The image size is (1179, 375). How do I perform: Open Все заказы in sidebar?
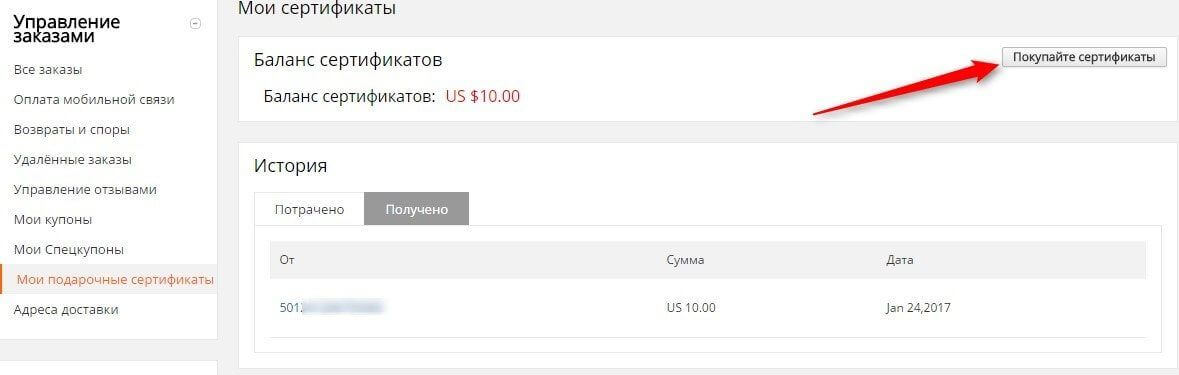pos(48,70)
